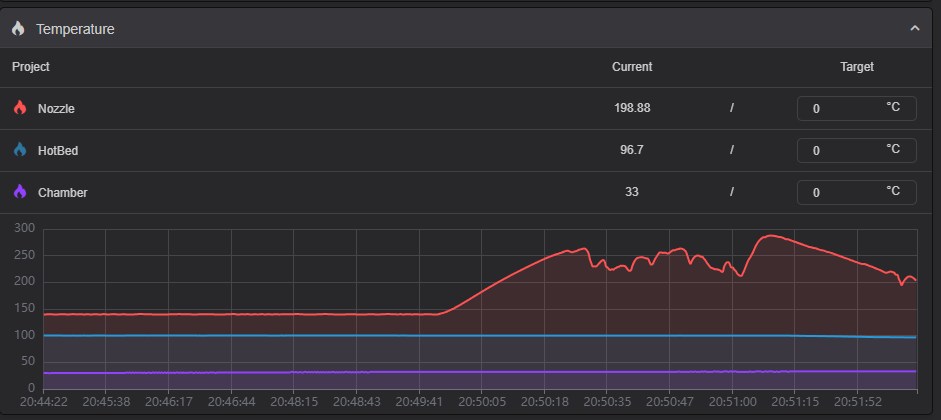Focus the Chamber target temperature field
The height and width of the screenshot is (420, 941).
(x=842, y=192)
